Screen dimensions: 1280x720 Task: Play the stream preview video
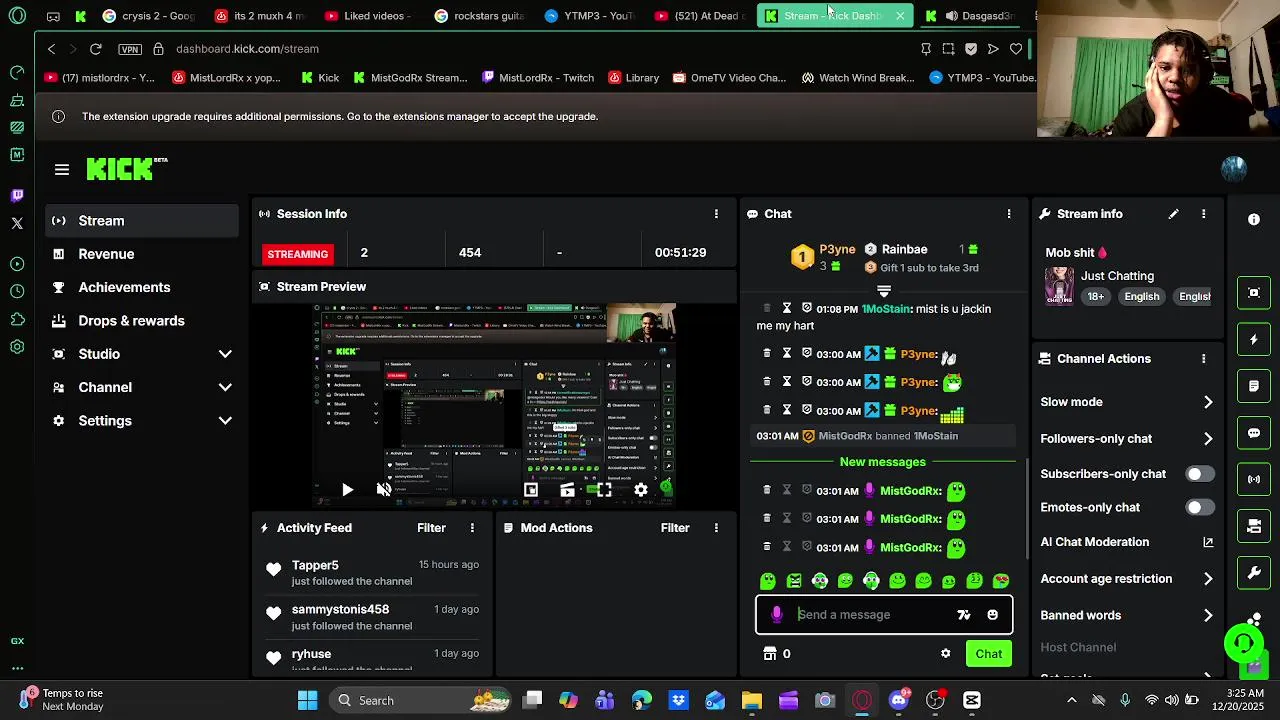347,490
